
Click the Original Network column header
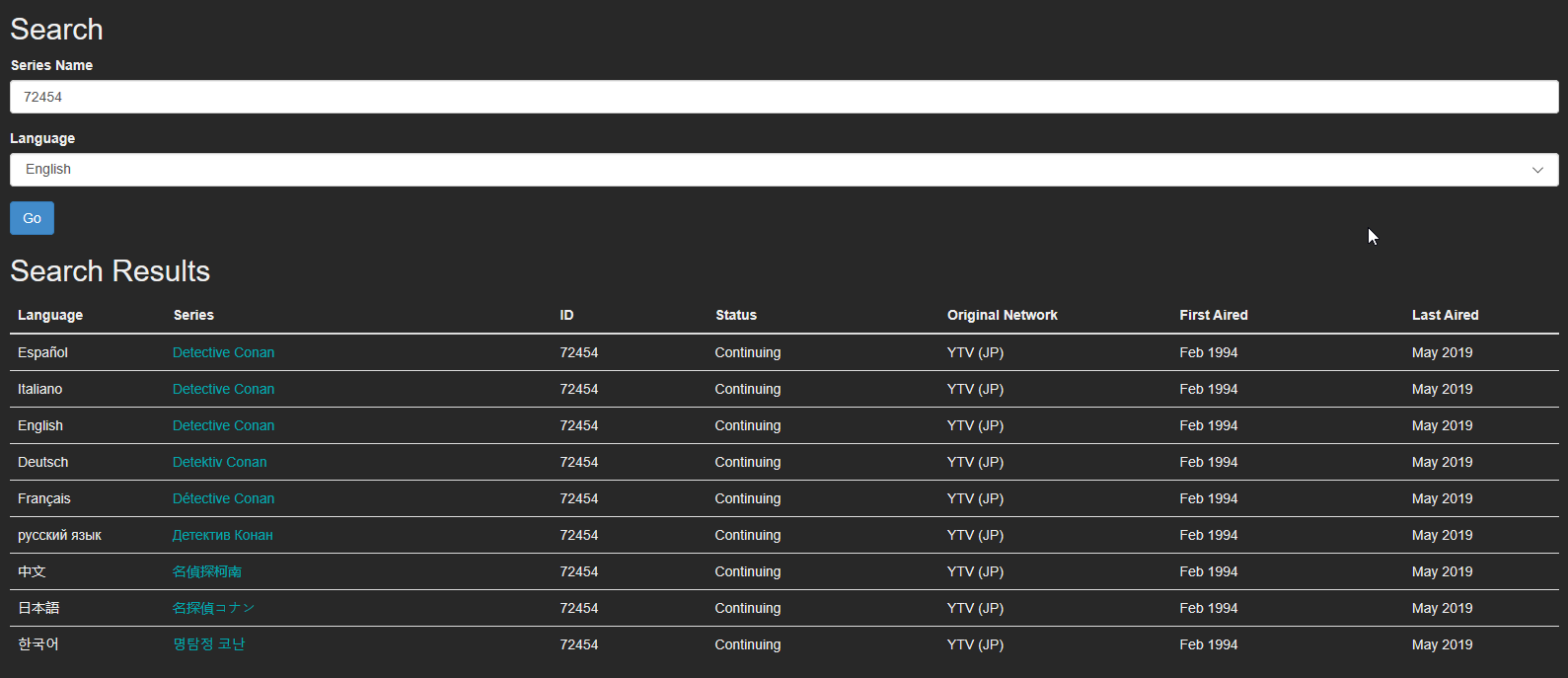(1003, 315)
